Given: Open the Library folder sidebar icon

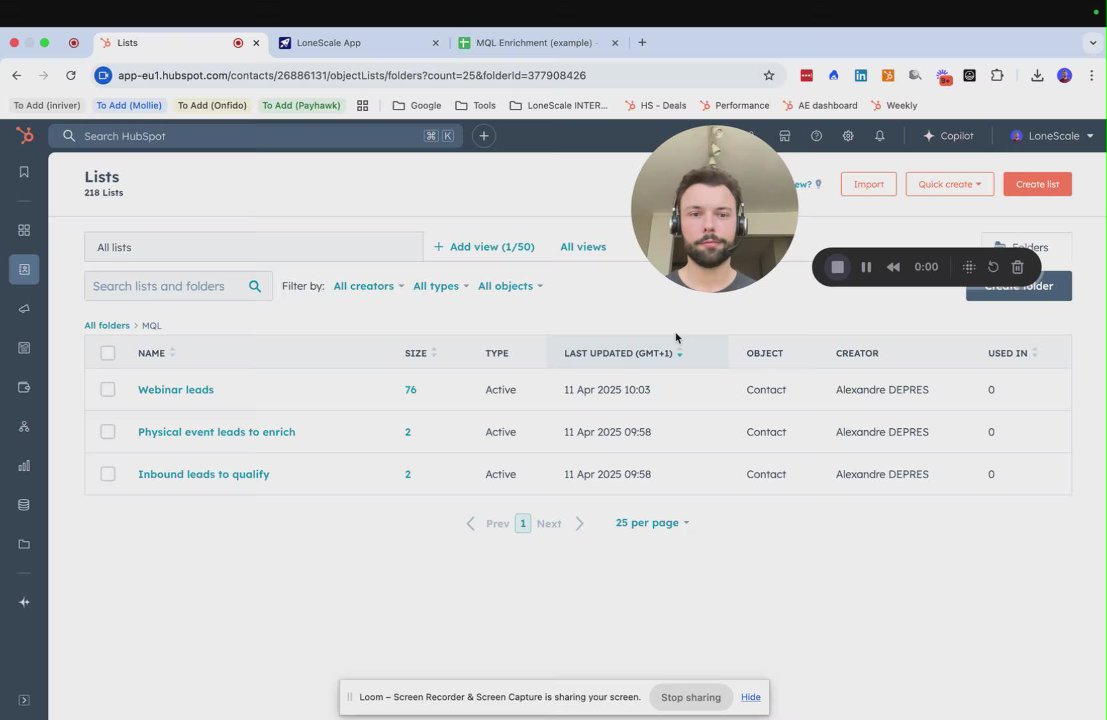Looking at the screenshot, I should pos(24,544).
